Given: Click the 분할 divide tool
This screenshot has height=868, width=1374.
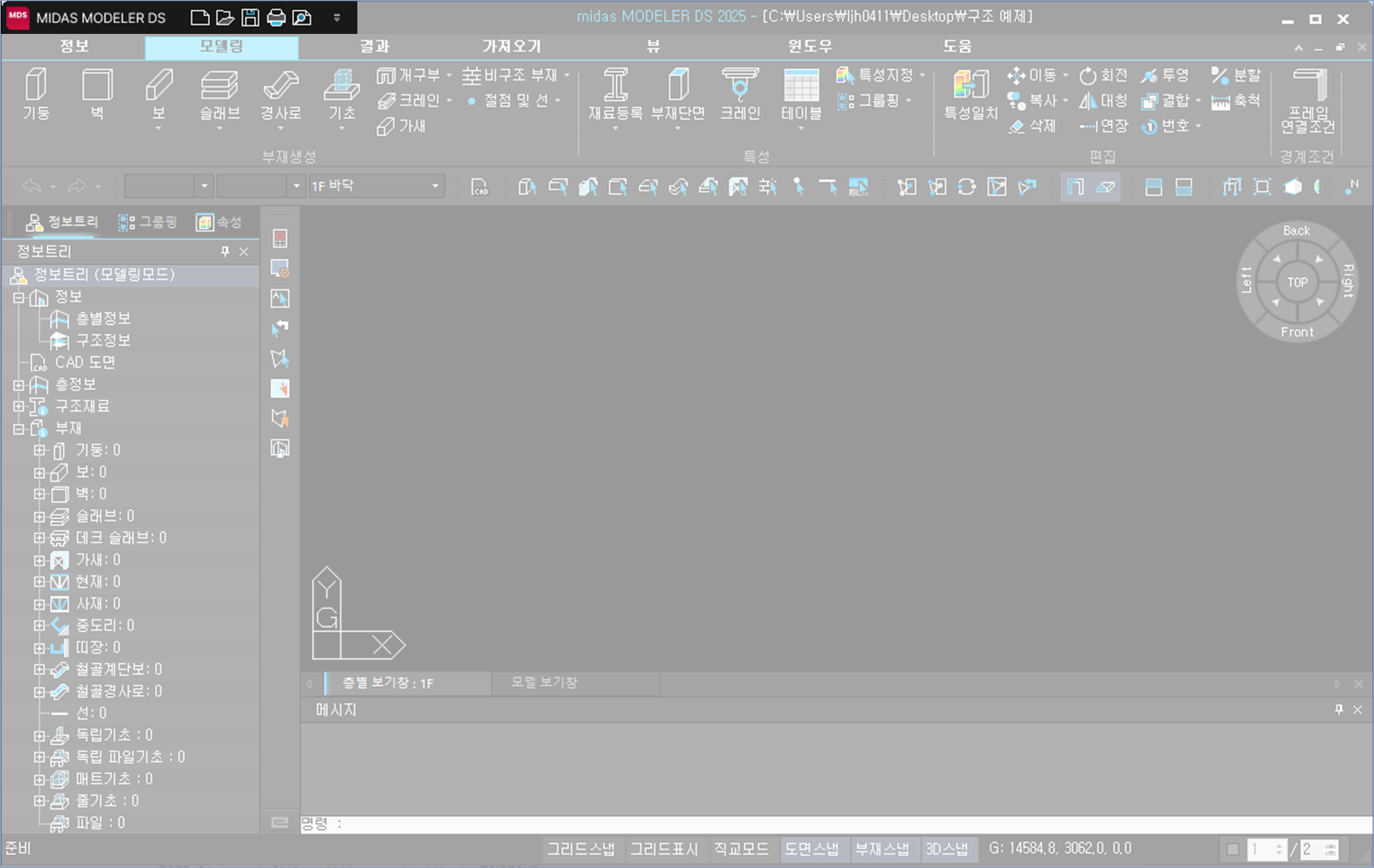Looking at the screenshot, I should pos(1235,75).
